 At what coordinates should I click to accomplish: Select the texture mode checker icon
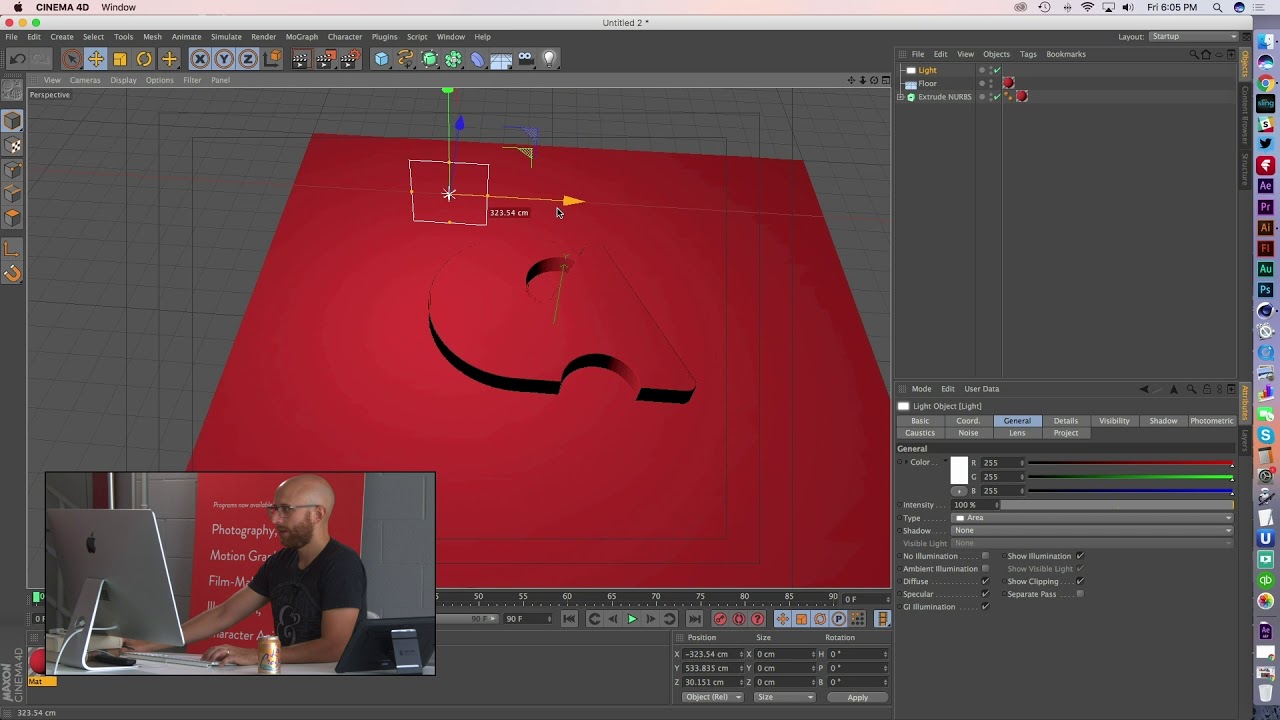click(12, 146)
